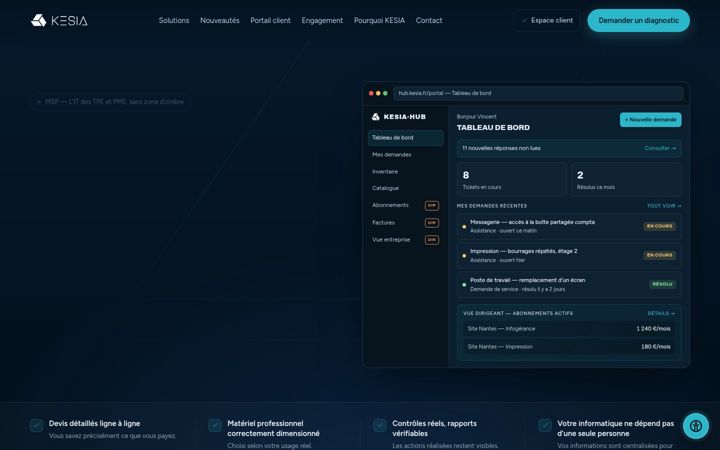Open Poste de travail remplacement d'un écran ticket
The height and width of the screenshot is (450, 720).
(569, 285)
